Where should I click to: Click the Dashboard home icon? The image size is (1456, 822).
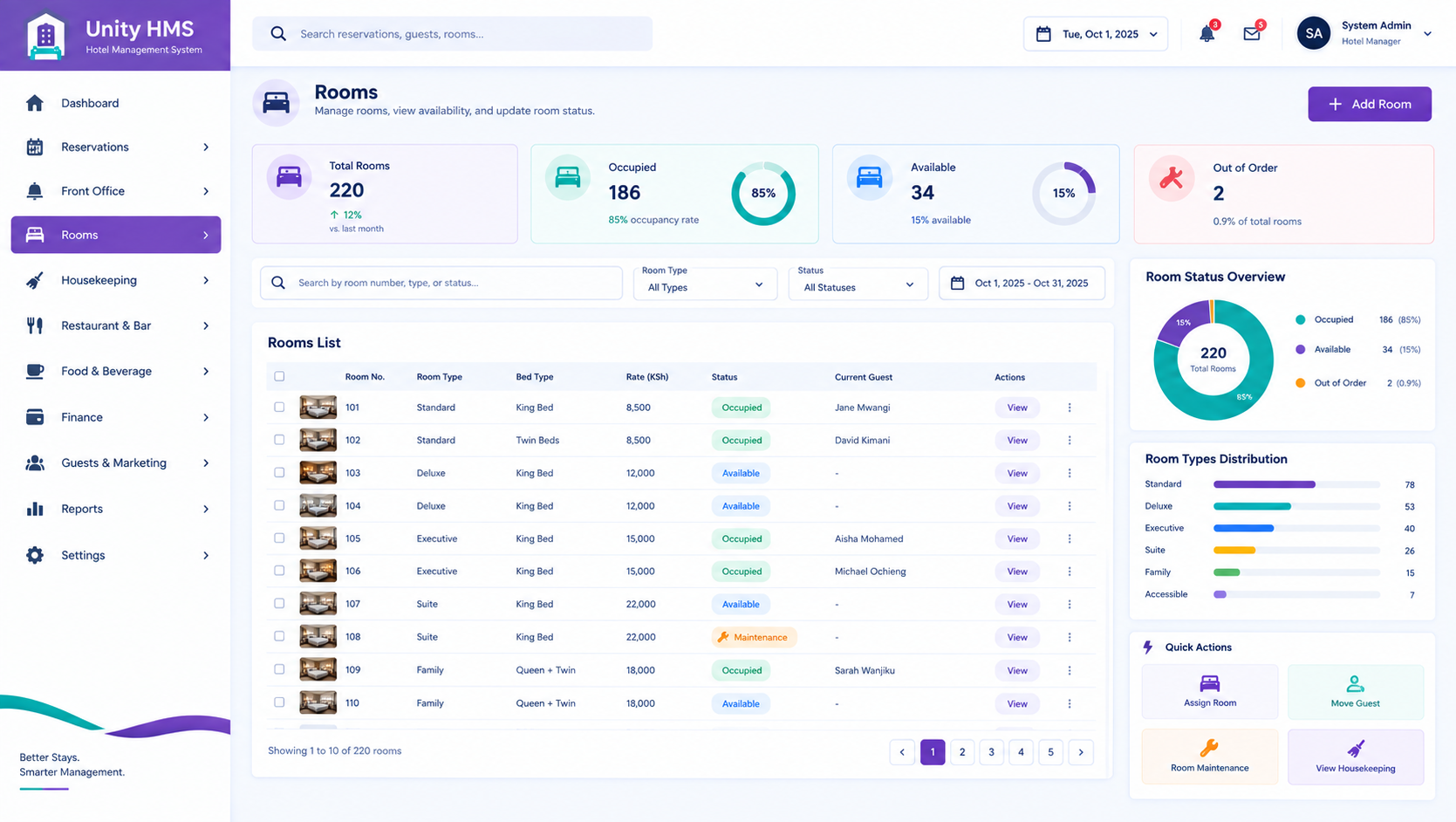tap(35, 103)
